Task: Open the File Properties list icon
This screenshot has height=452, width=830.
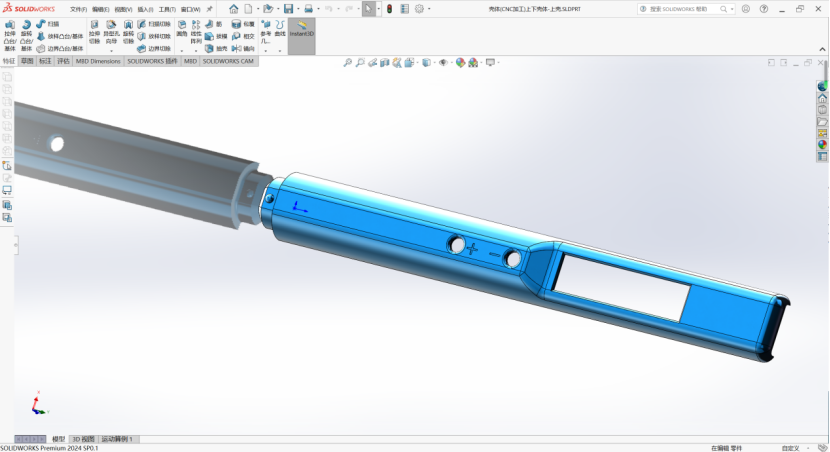Action: 404,9
